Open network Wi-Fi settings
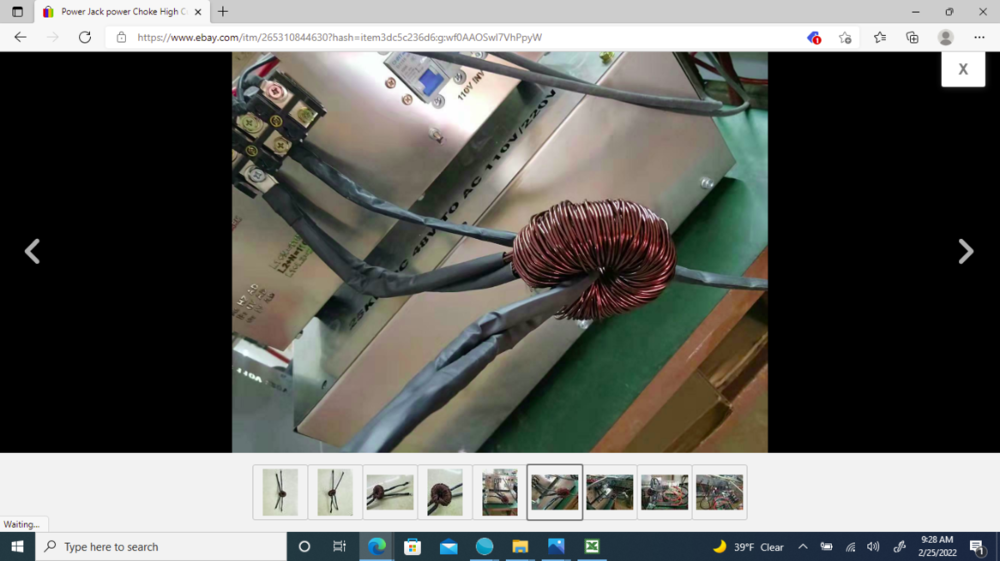1000x561 pixels. (850, 546)
